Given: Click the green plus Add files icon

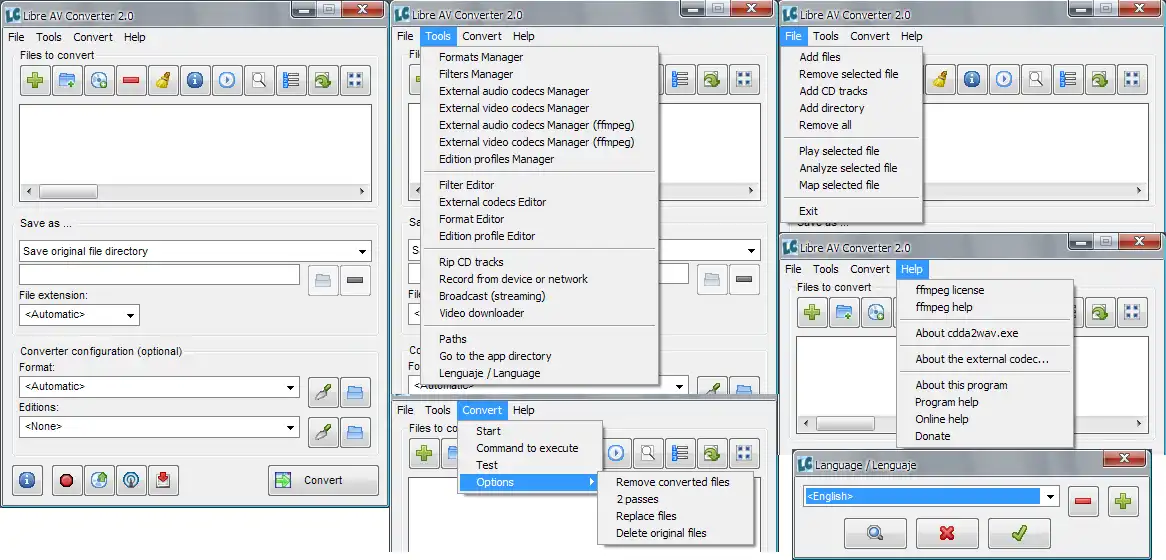Looking at the screenshot, I should [35, 80].
